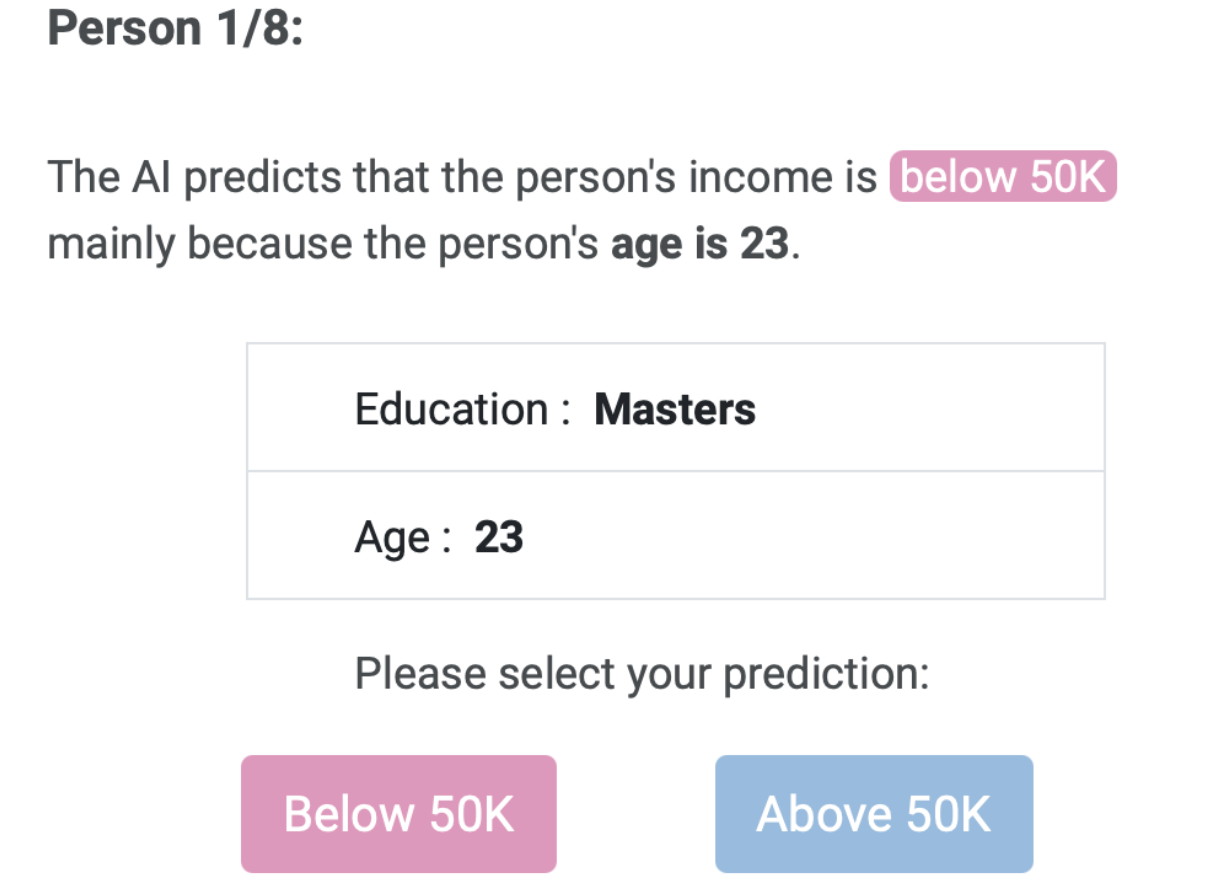Click 'The AI predicts' sentence start
This screenshot has height=878, width=1214.
pyautogui.click(x=110, y=178)
